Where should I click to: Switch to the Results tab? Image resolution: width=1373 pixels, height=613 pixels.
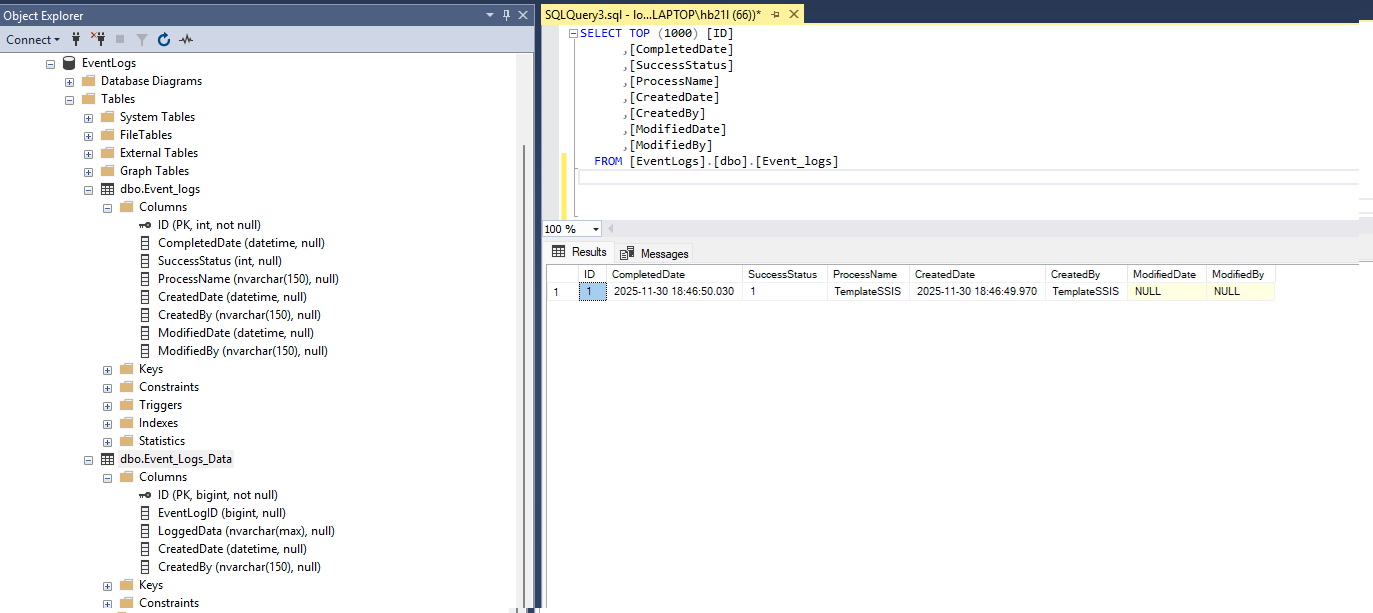pyautogui.click(x=580, y=252)
